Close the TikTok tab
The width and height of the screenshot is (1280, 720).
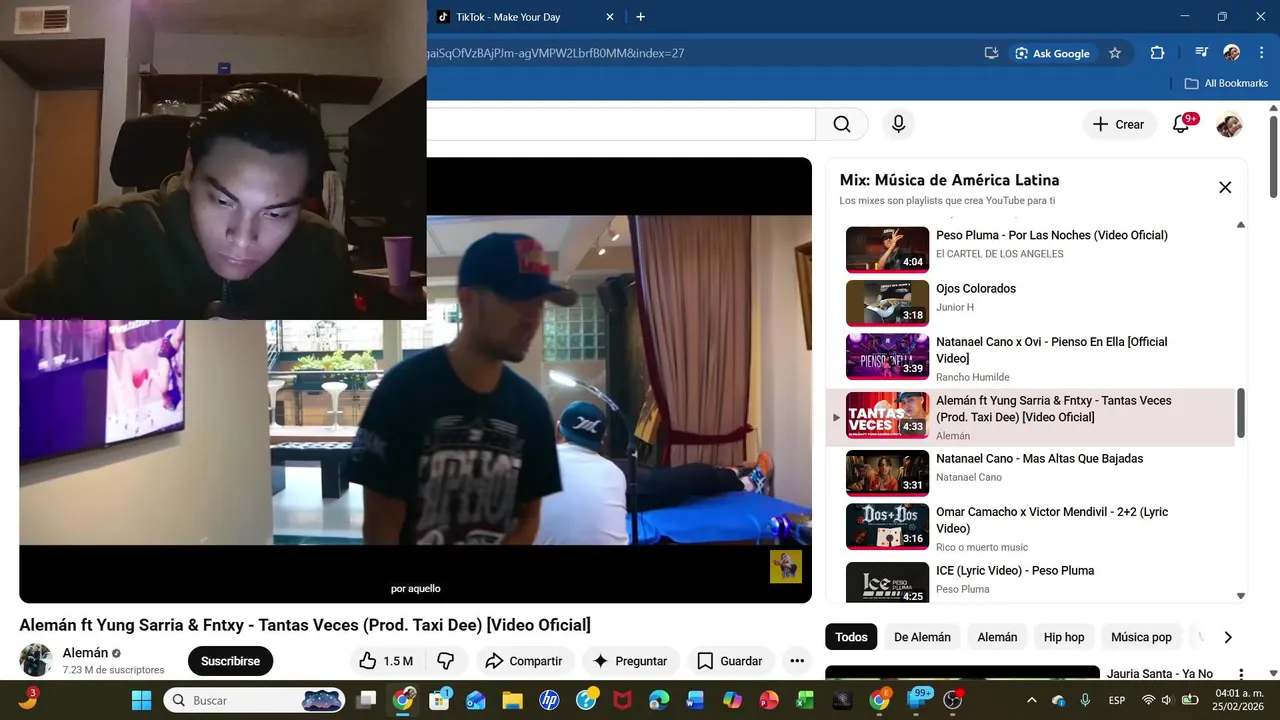(610, 17)
